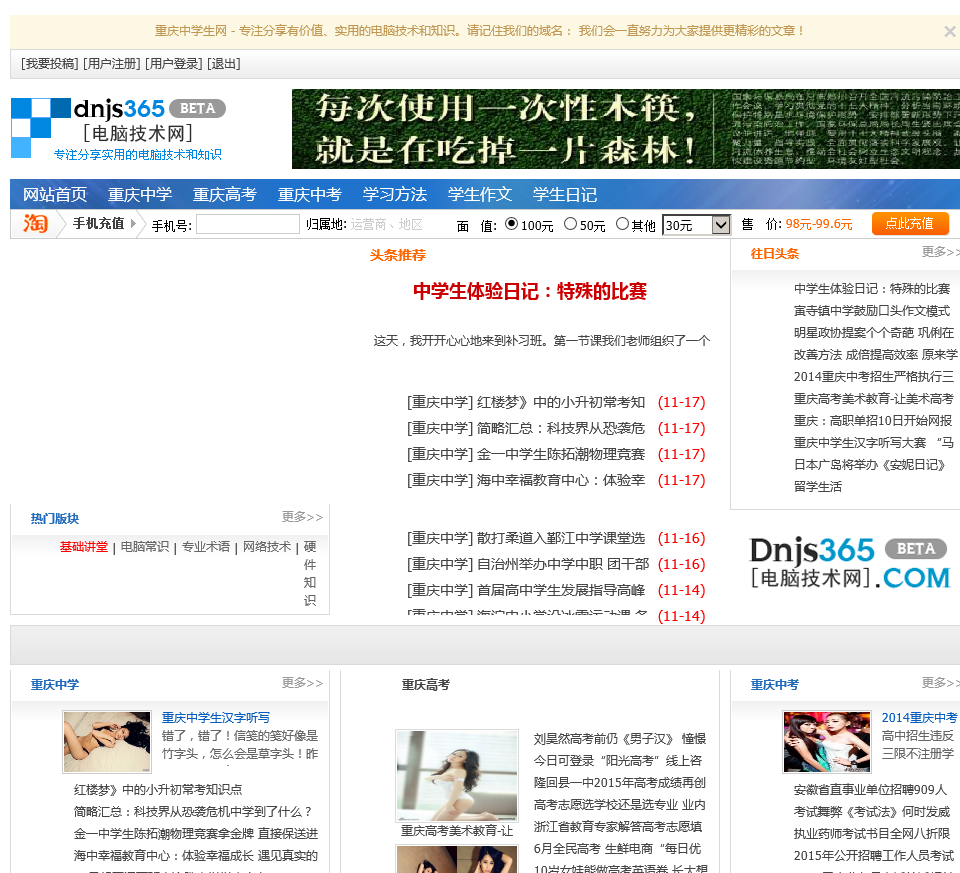
Task: Open 2014重庆中考招生严格执行三 link
Action: tap(874, 377)
